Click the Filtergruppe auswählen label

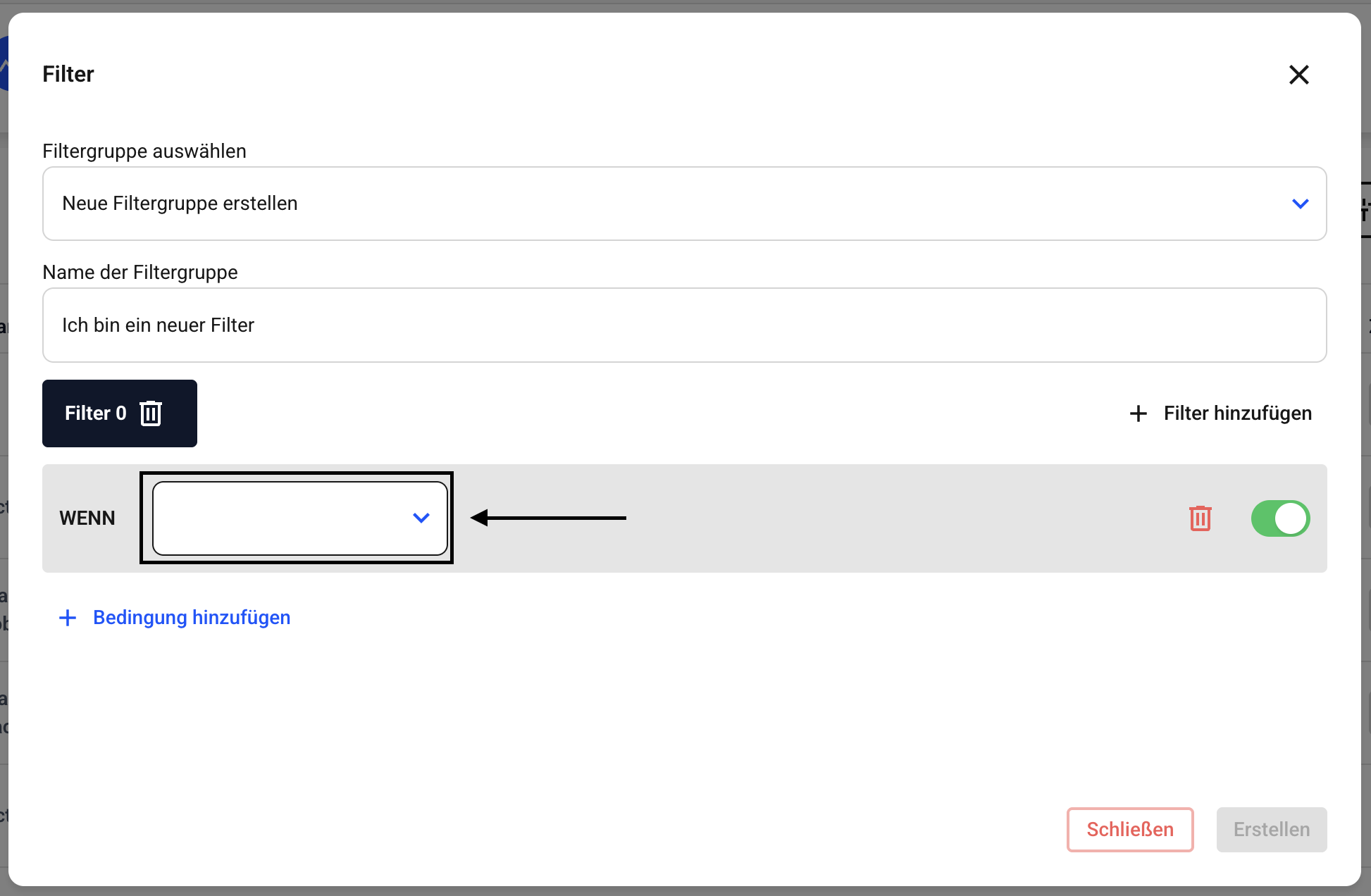[x=144, y=151]
